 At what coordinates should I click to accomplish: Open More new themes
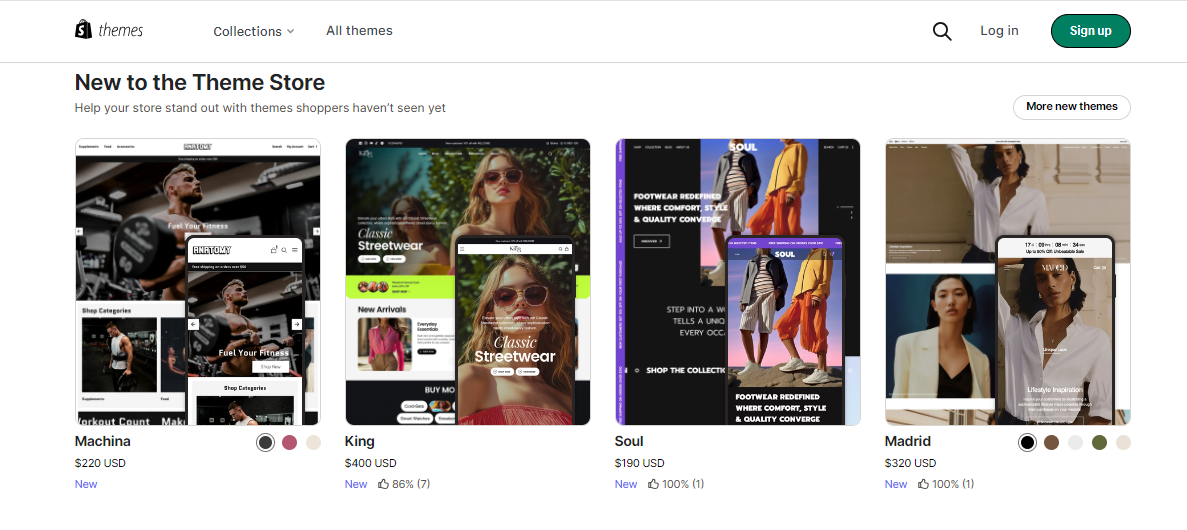[1071, 107]
